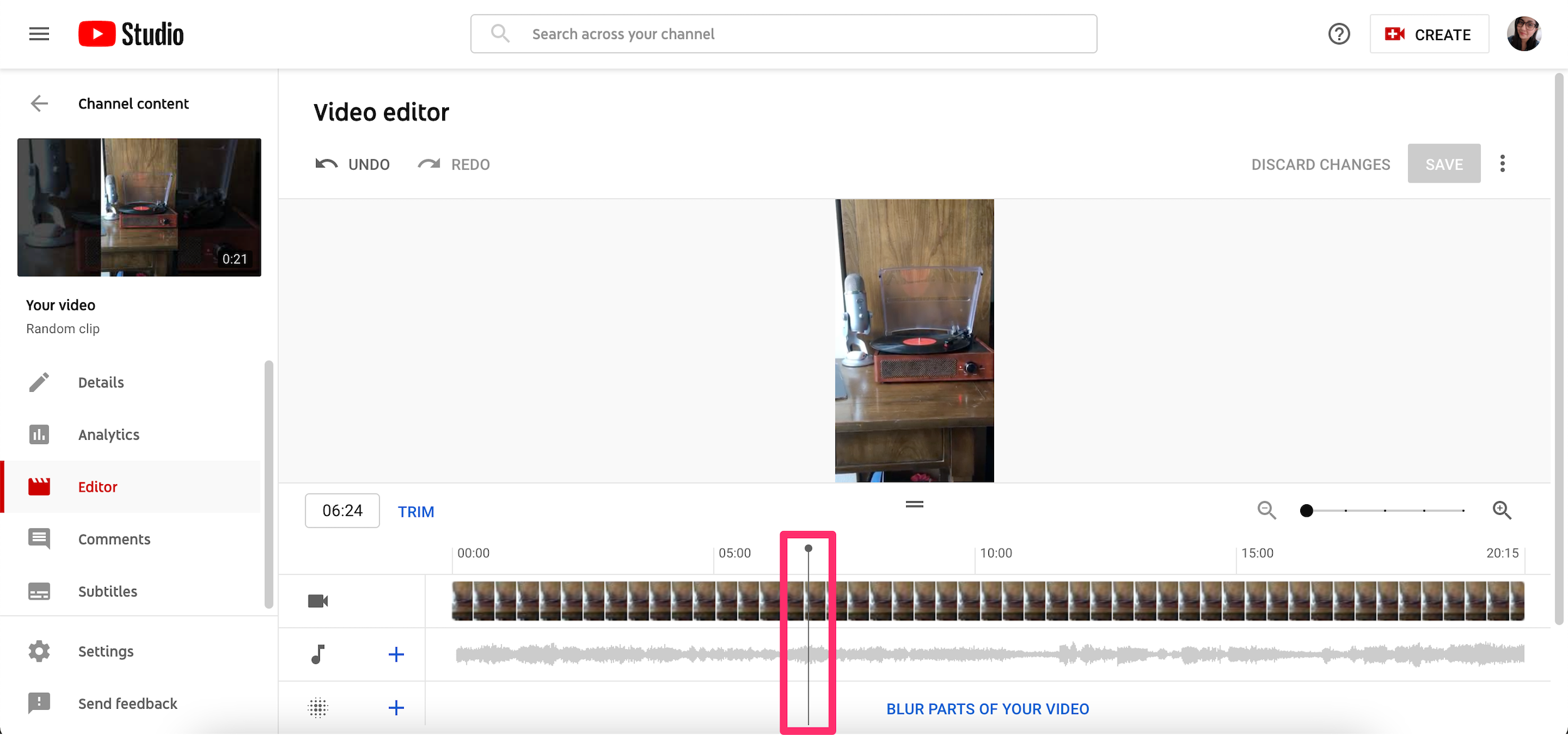Open the Details menu item

point(101,381)
